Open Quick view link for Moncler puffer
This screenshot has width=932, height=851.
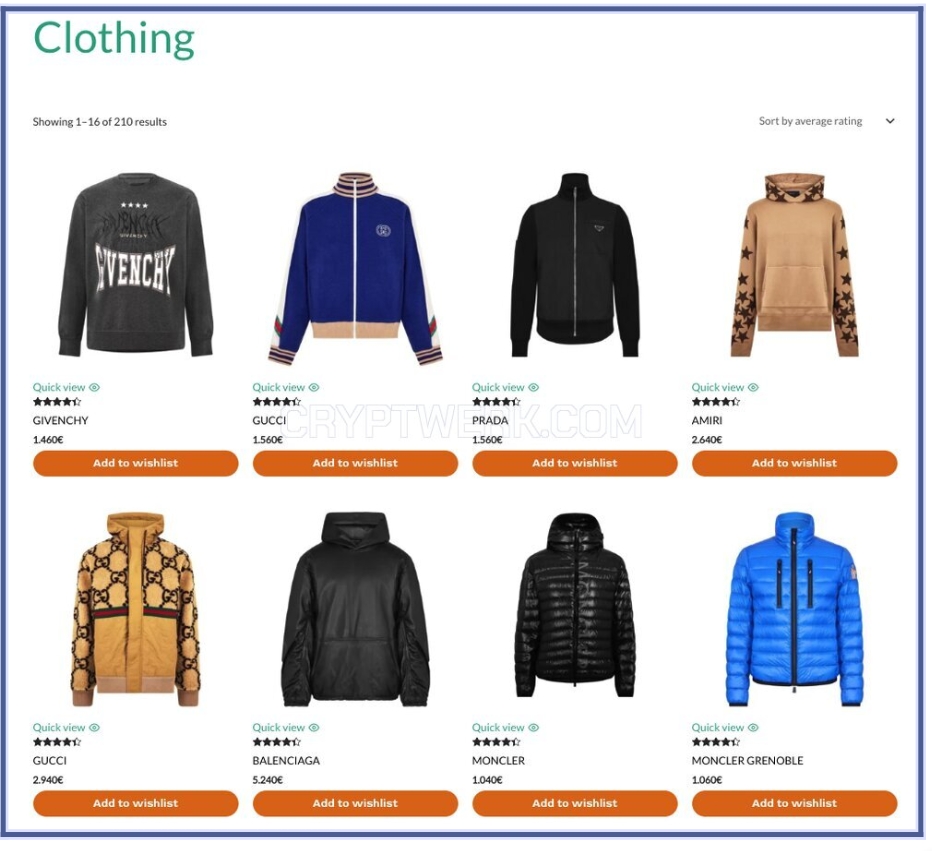(498, 727)
